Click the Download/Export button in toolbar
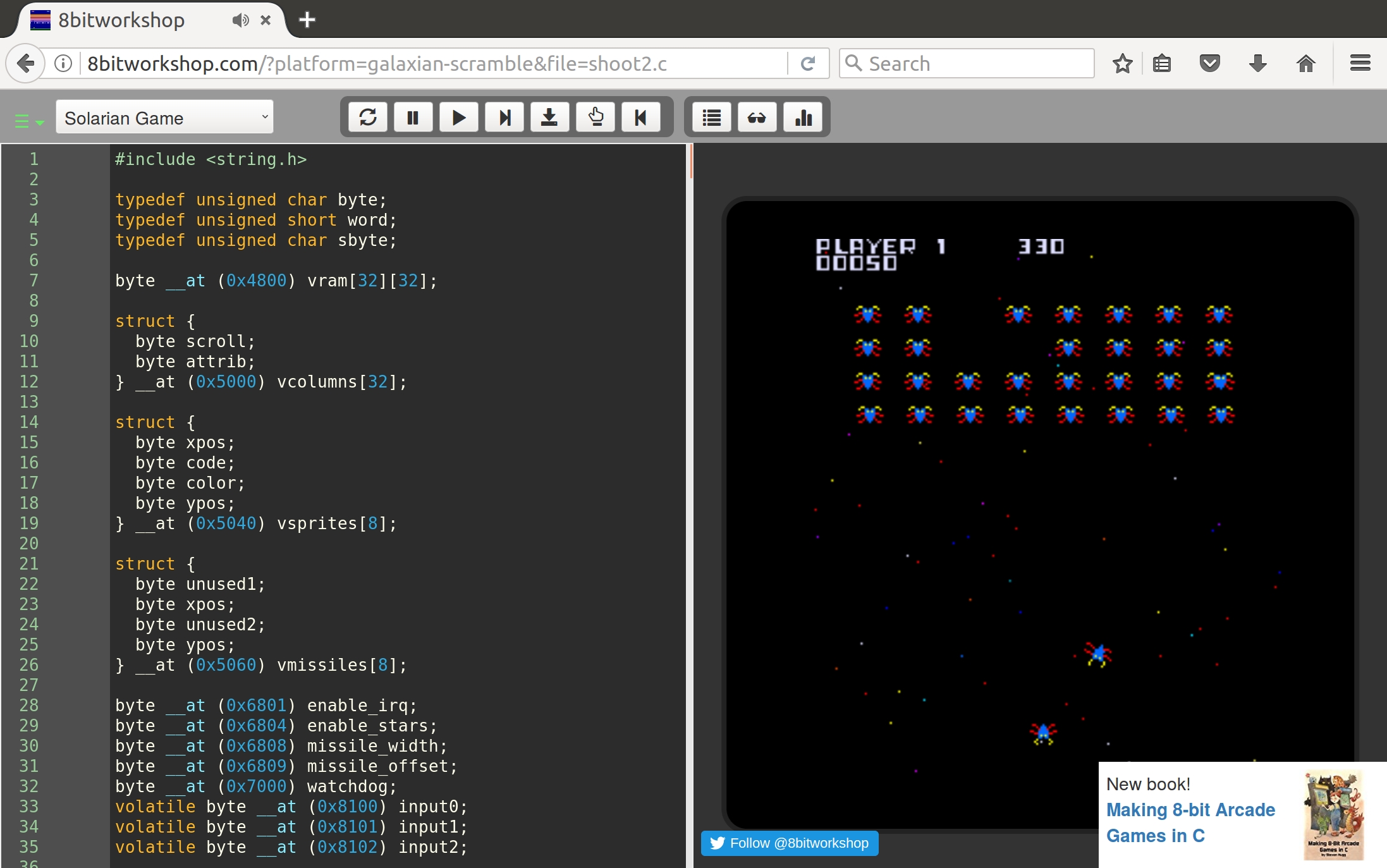1387x868 pixels. pyautogui.click(x=548, y=117)
